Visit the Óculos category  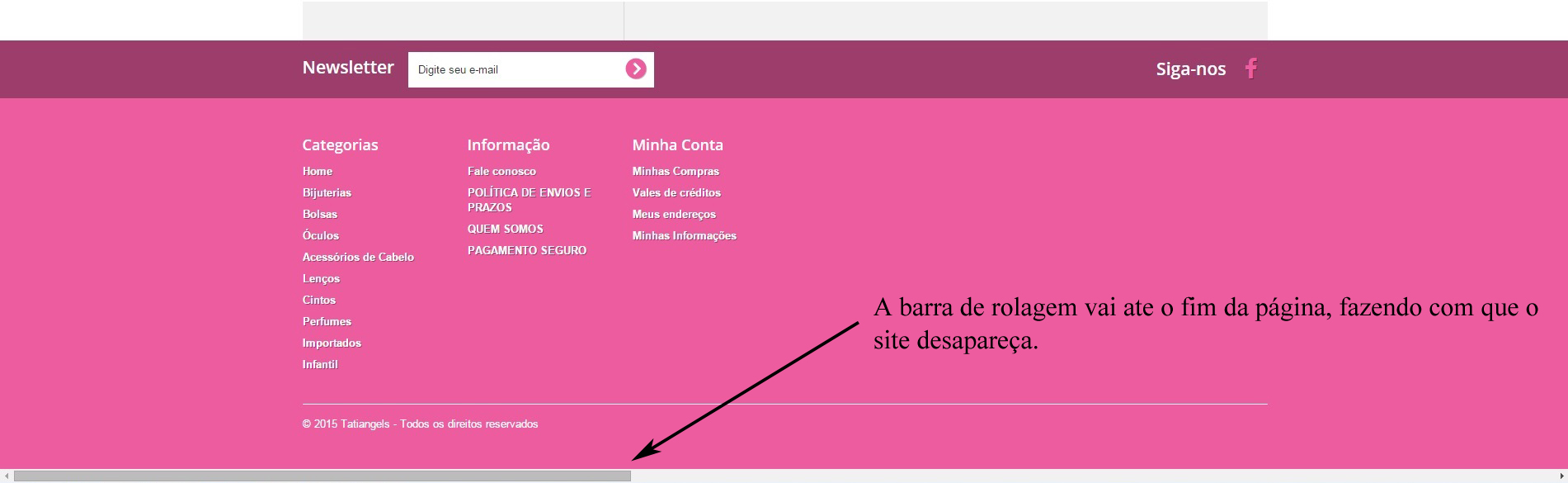point(321,235)
